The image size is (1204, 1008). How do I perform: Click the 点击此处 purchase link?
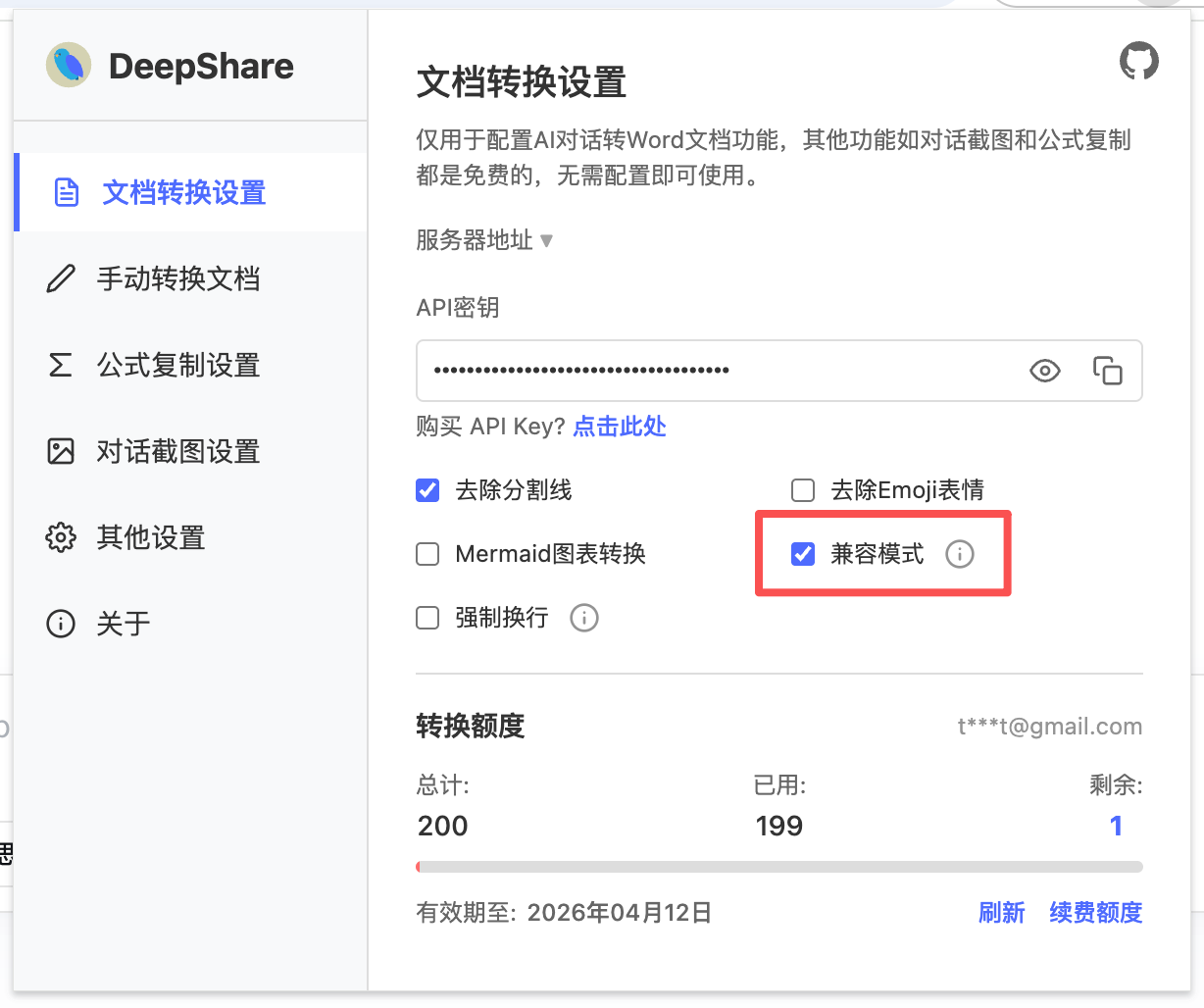619,427
